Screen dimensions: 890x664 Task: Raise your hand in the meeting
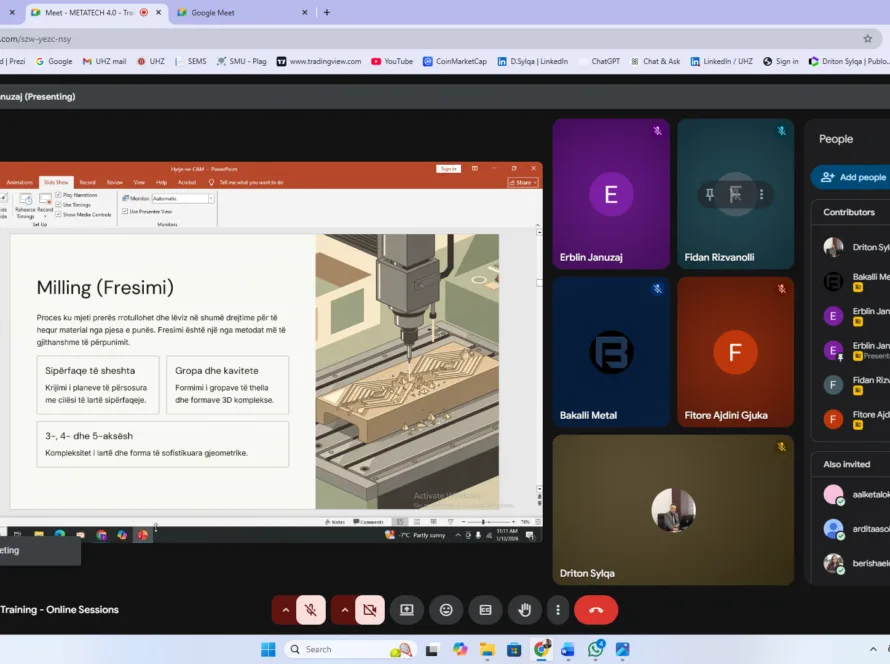click(524, 609)
